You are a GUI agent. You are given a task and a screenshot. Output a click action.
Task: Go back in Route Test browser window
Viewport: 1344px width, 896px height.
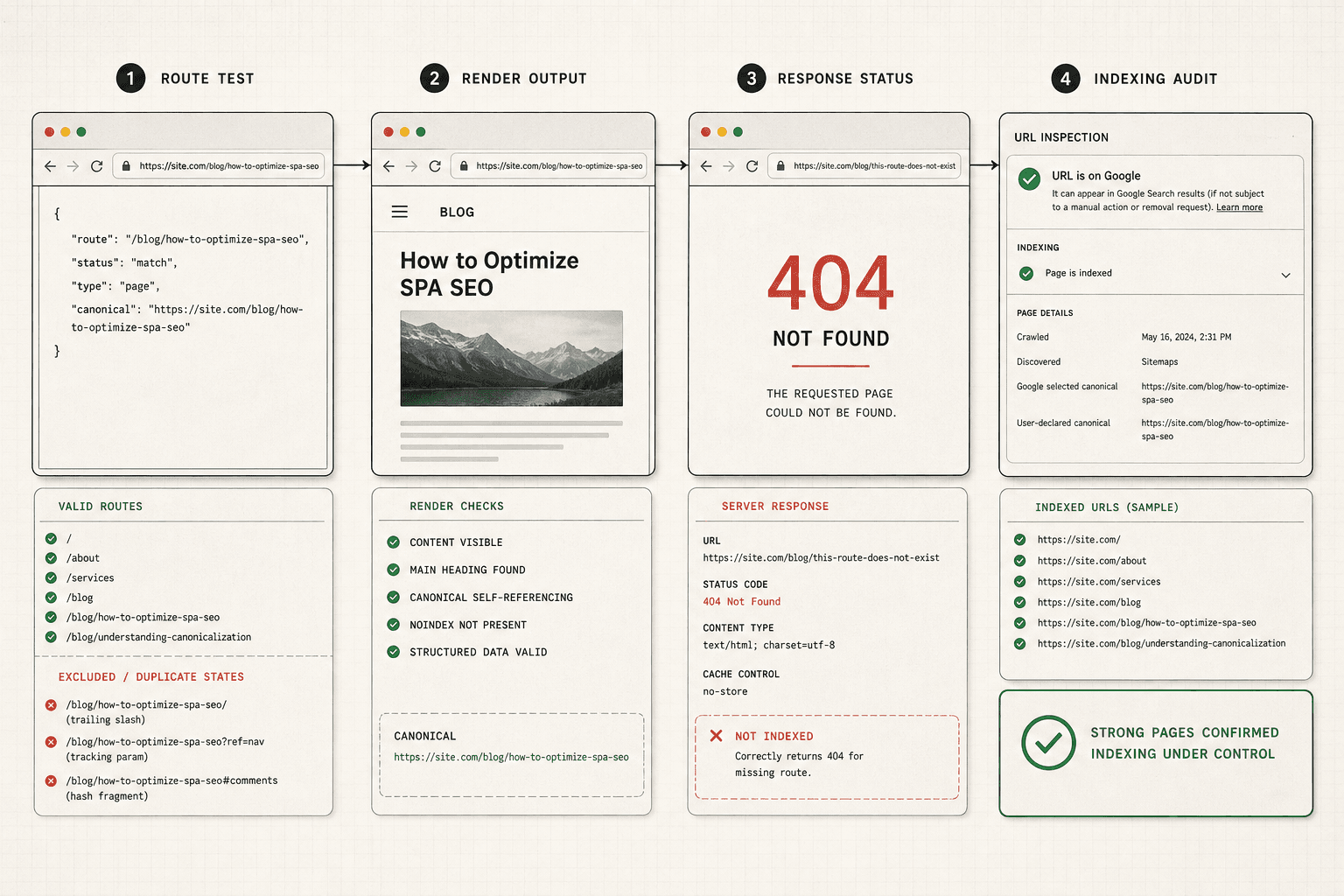click(x=50, y=166)
